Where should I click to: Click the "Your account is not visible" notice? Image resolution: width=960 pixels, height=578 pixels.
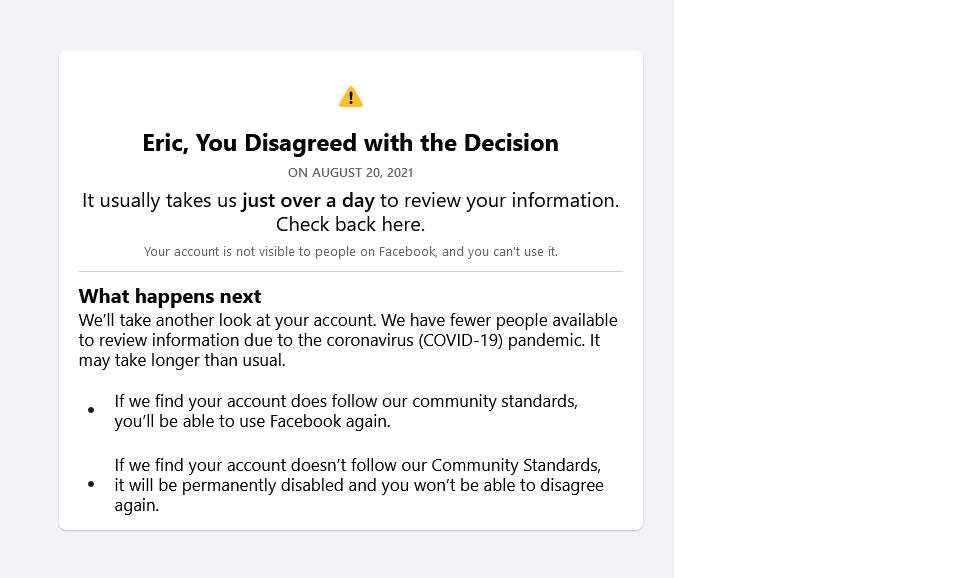350,252
